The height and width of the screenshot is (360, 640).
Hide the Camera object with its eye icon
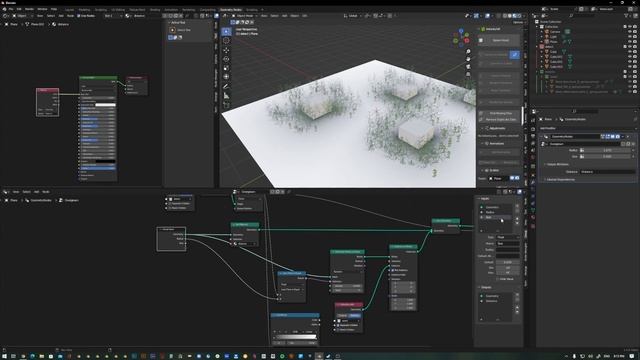pos(630,31)
